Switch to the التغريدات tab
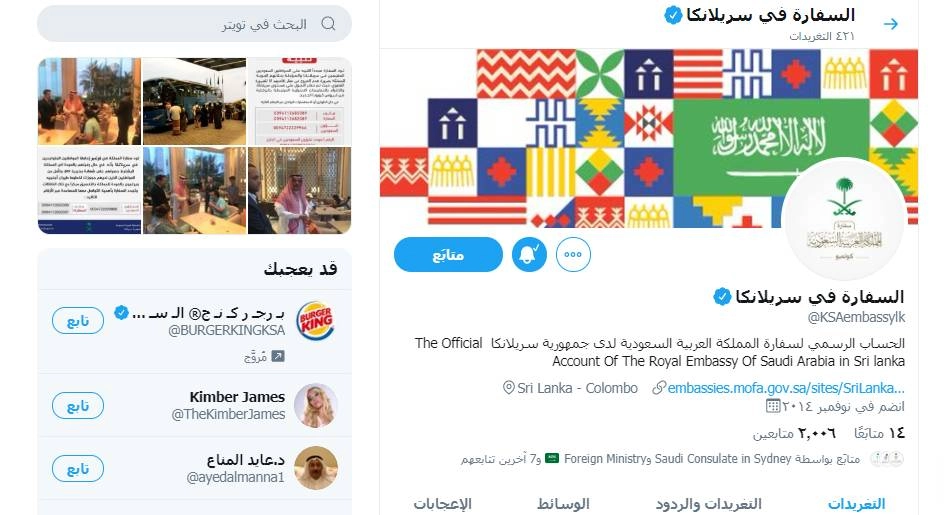Viewport: 944px width, 515px height. pos(857,504)
